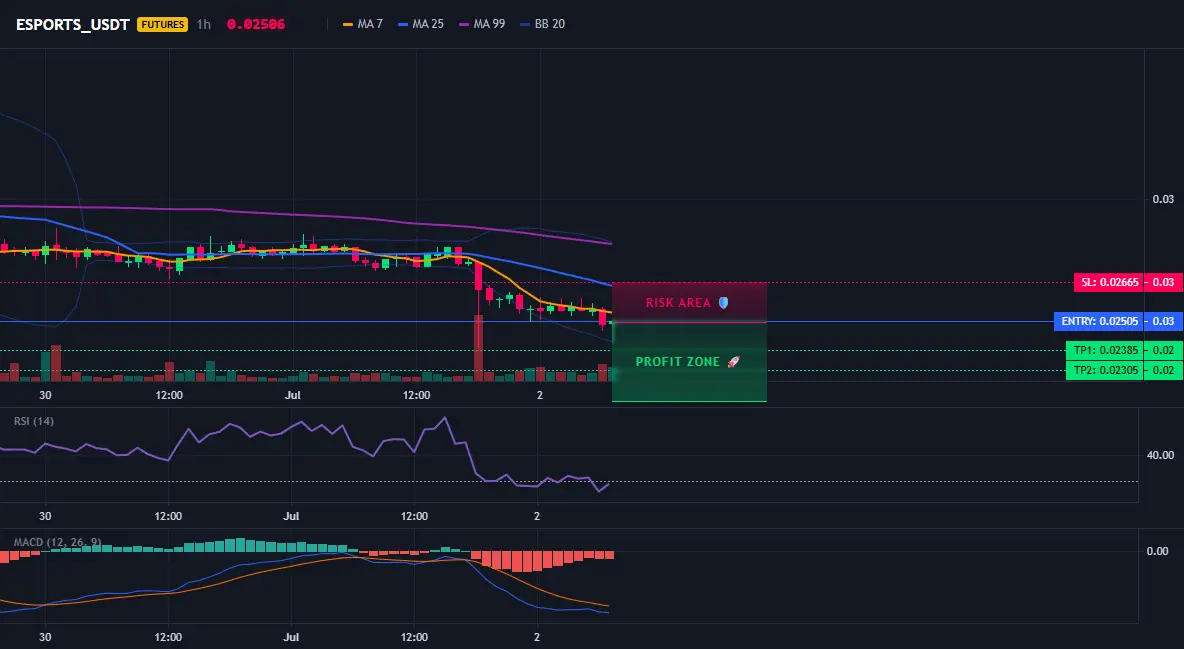Toggle the MA 25 legend entry
The height and width of the screenshot is (649, 1184).
coord(421,24)
